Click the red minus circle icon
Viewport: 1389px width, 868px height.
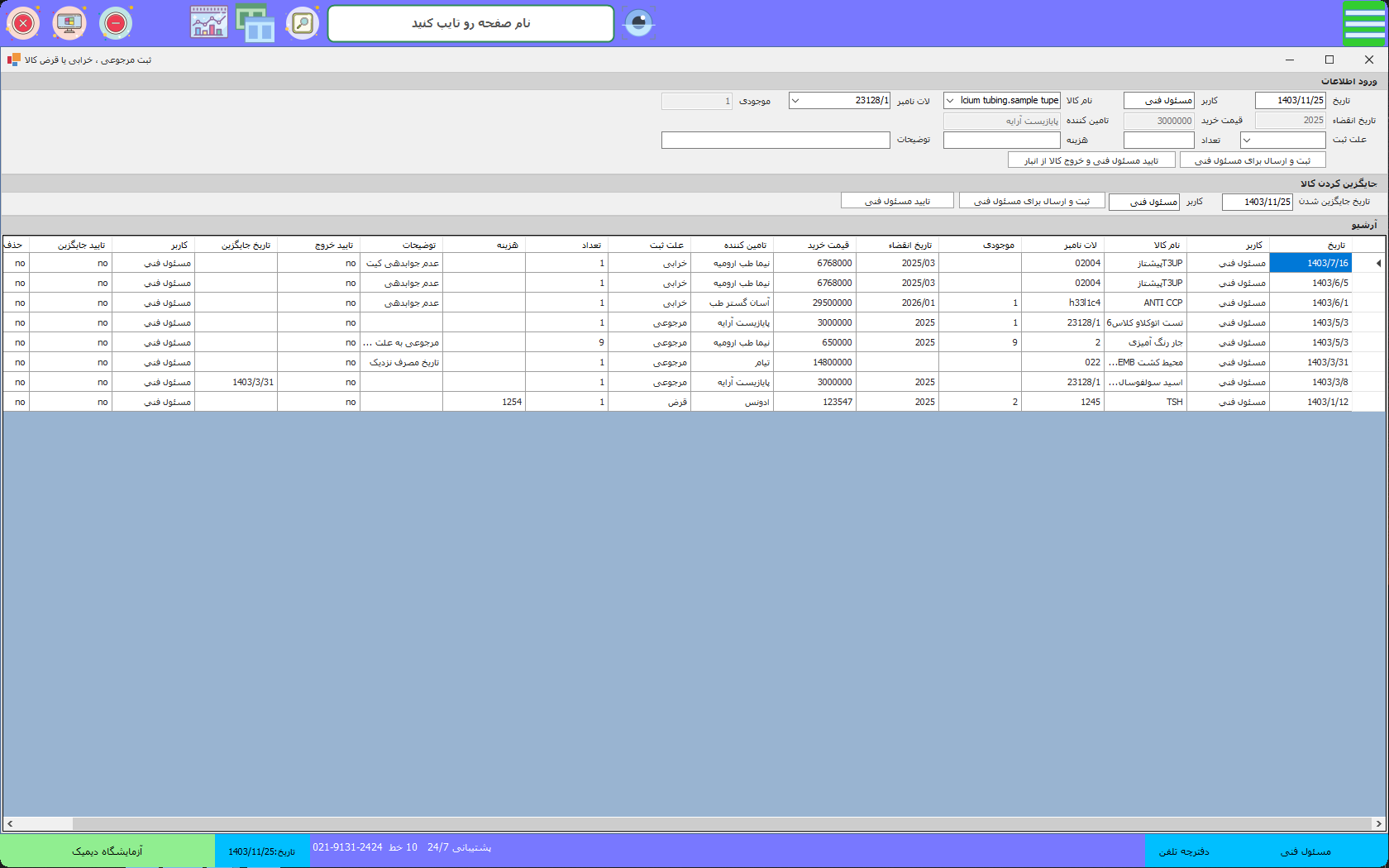pos(116,23)
